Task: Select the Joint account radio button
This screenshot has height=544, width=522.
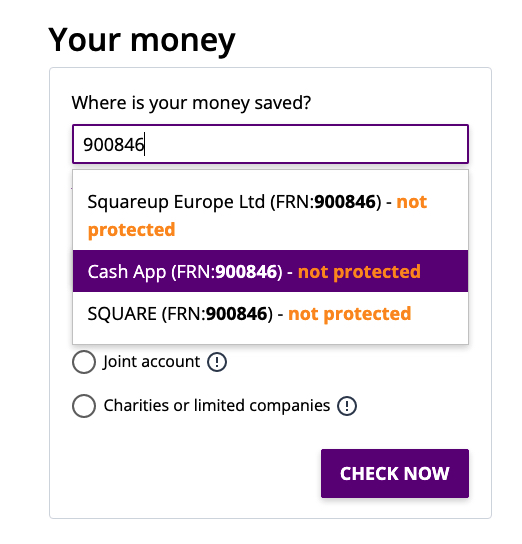Action: 84,362
